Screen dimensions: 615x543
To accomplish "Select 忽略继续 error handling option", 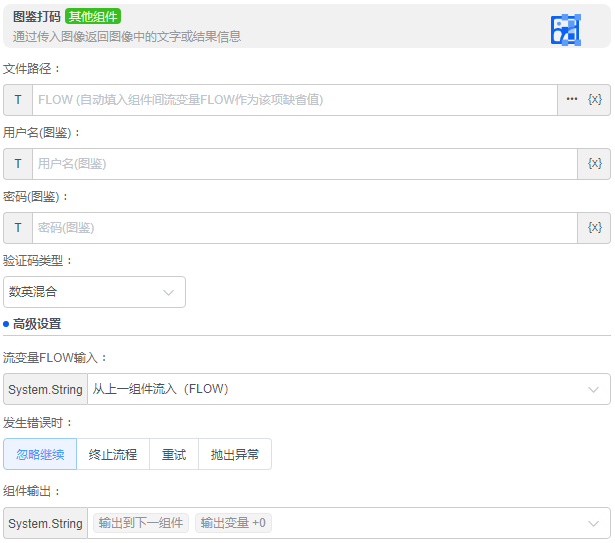I will click(x=40, y=454).
